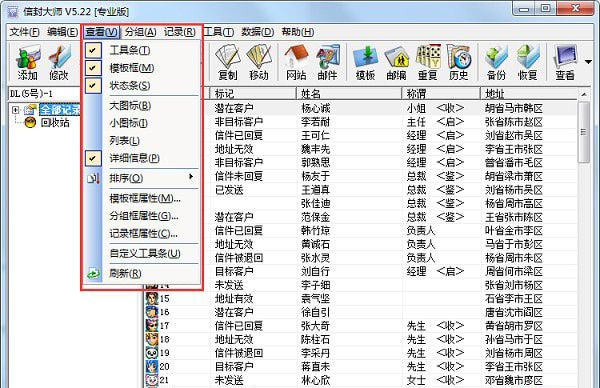Open the 数据(D) menu
The height and width of the screenshot is (388, 600).
[258, 32]
